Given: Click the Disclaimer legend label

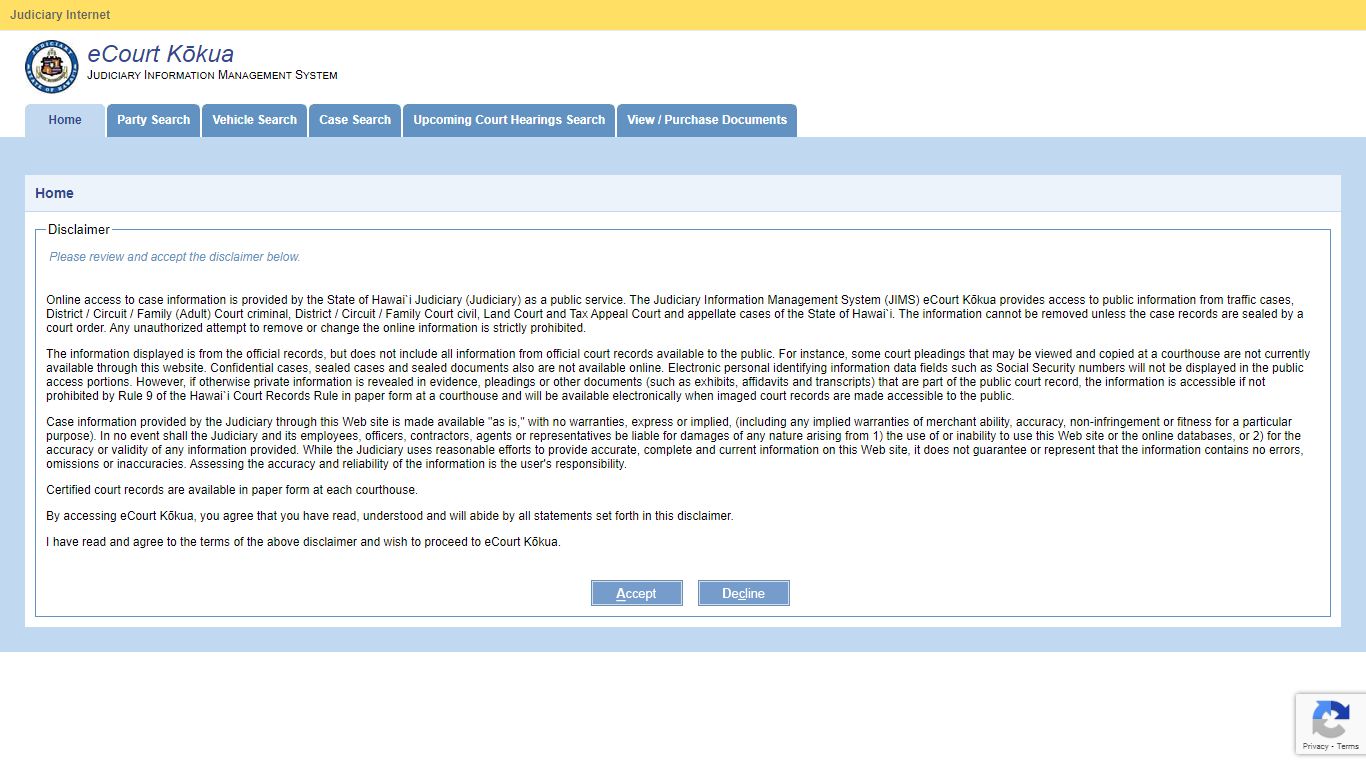Looking at the screenshot, I should pyautogui.click(x=79, y=230).
